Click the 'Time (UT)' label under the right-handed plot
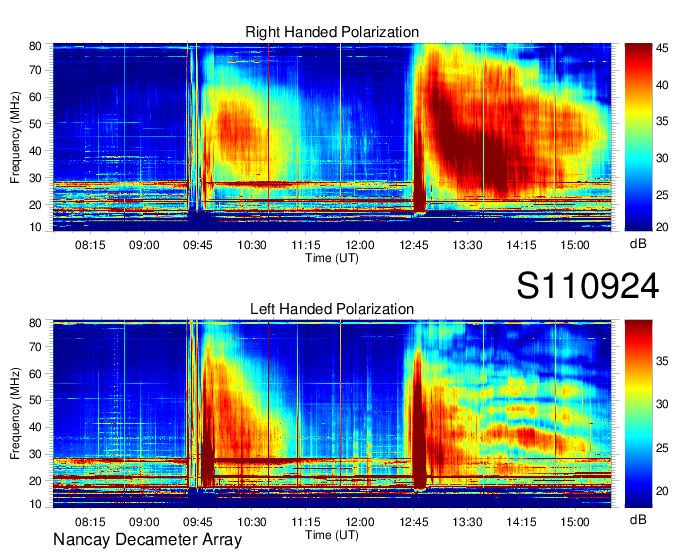Viewport: 680px width, 552px height. tap(332, 258)
